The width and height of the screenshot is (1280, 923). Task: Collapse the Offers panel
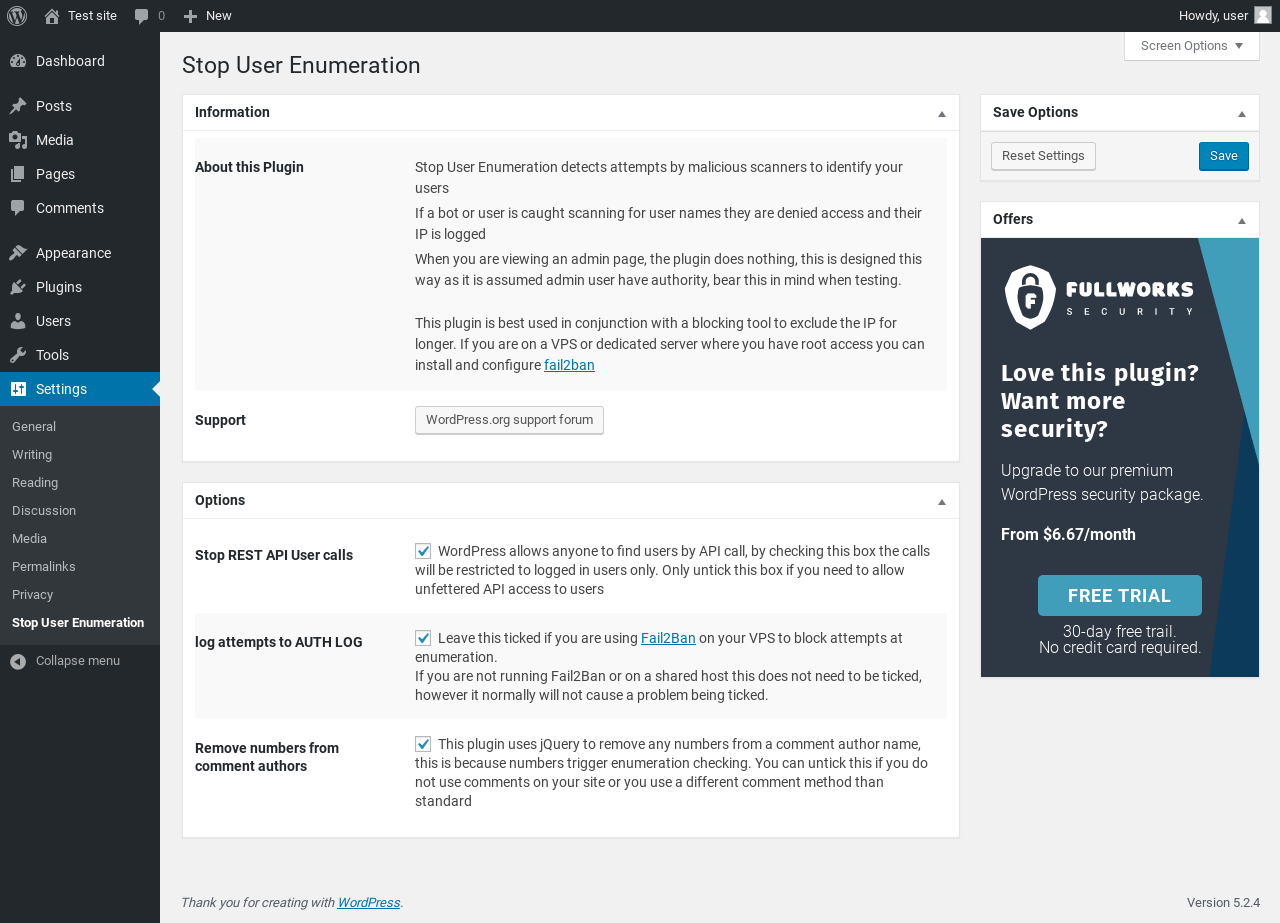pos(1242,220)
